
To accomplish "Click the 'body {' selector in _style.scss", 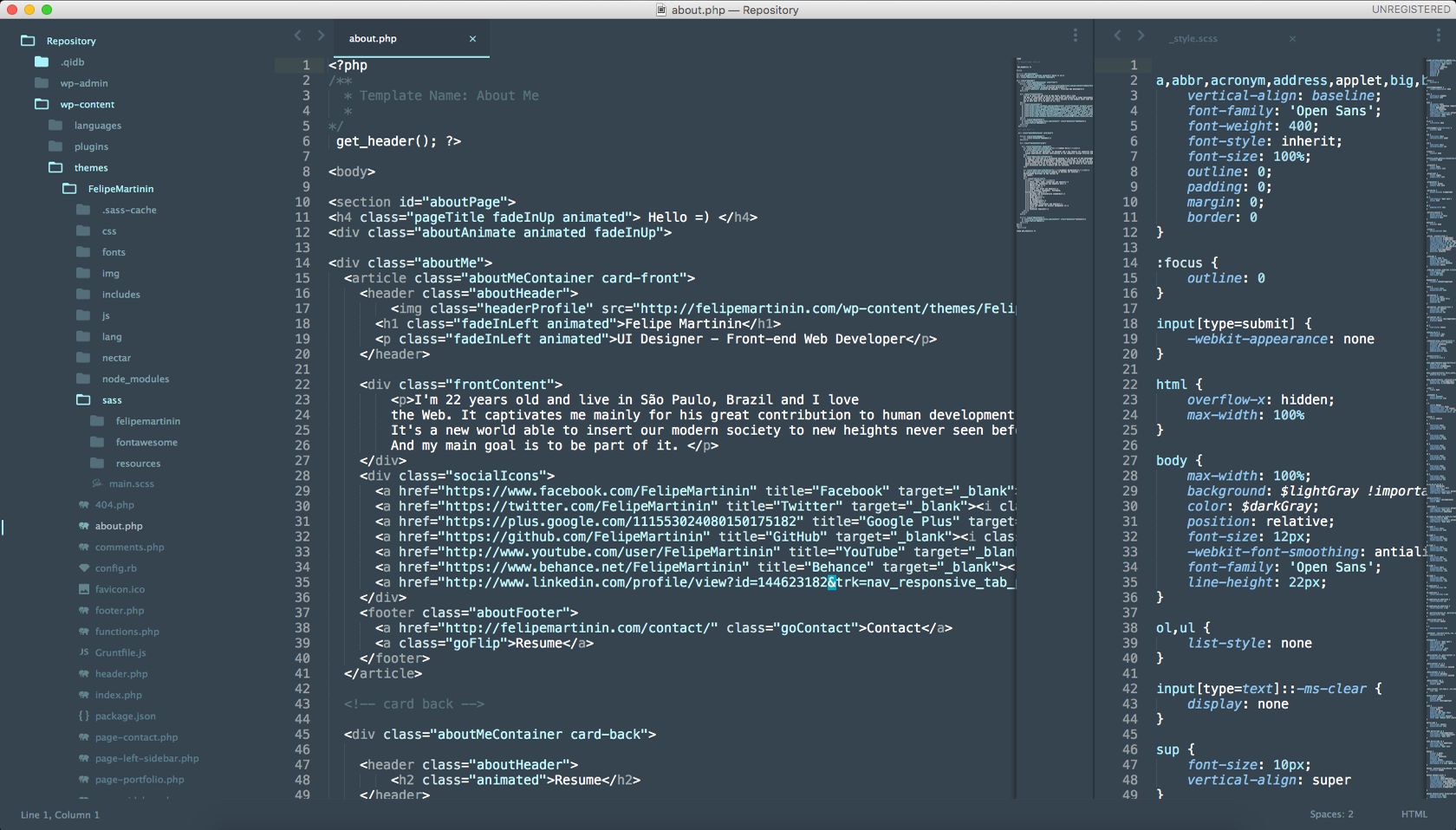I will pyautogui.click(x=1179, y=461).
